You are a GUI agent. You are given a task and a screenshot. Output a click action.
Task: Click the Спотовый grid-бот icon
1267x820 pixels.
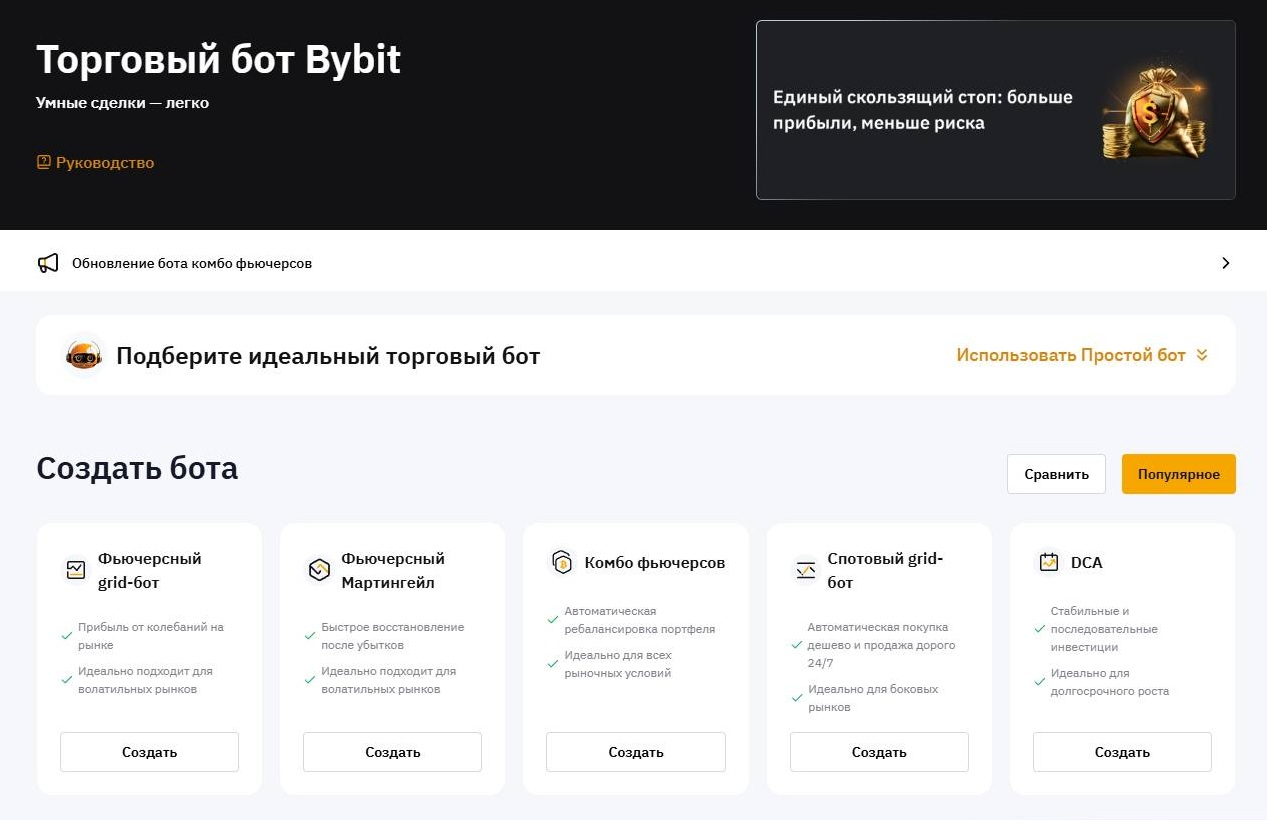click(x=806, y=570)
